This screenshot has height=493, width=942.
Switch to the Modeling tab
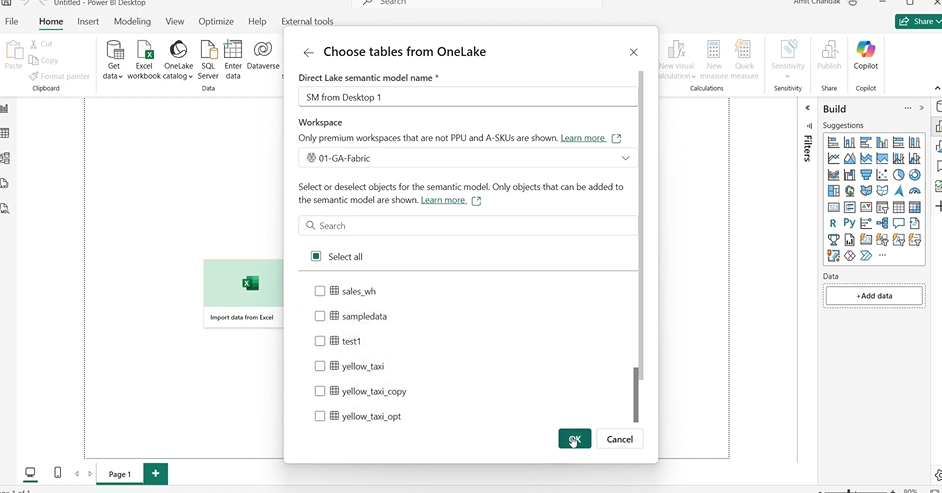[132, 22]
